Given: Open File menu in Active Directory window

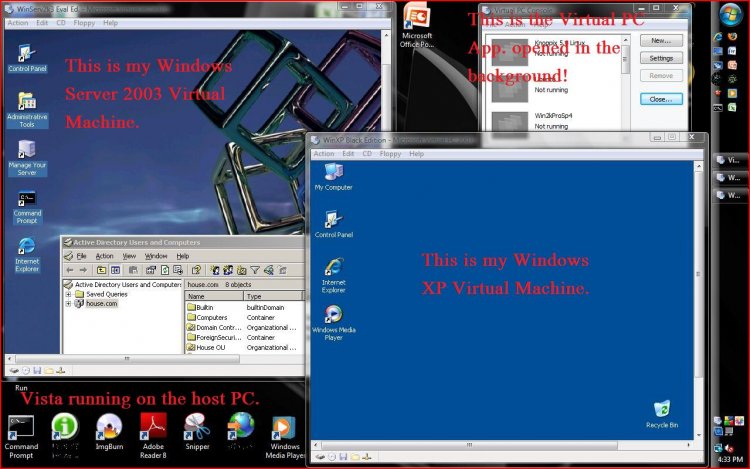Looking at the screenshot, I should coord(81,256).
